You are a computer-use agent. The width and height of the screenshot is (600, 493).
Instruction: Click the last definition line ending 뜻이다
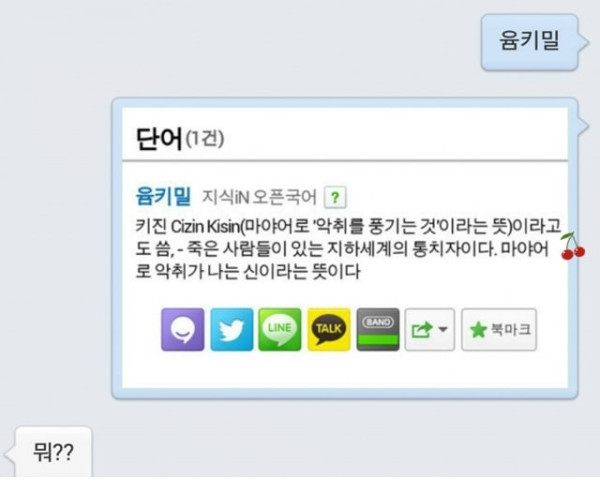pos(248,272)
